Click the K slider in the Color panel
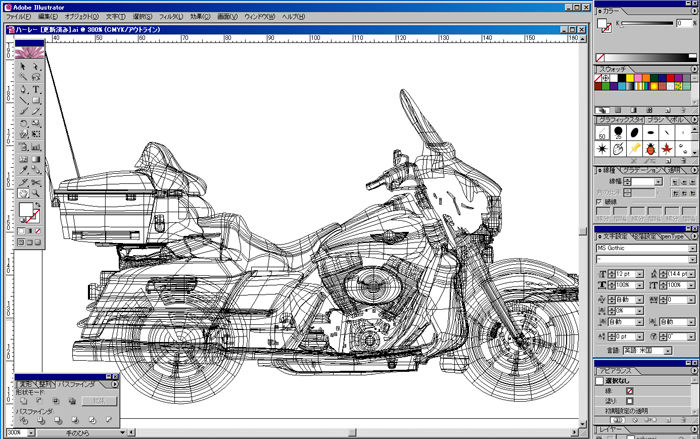Image resolution: width=700 pixels, height=439 pixels. pos(647,23)
